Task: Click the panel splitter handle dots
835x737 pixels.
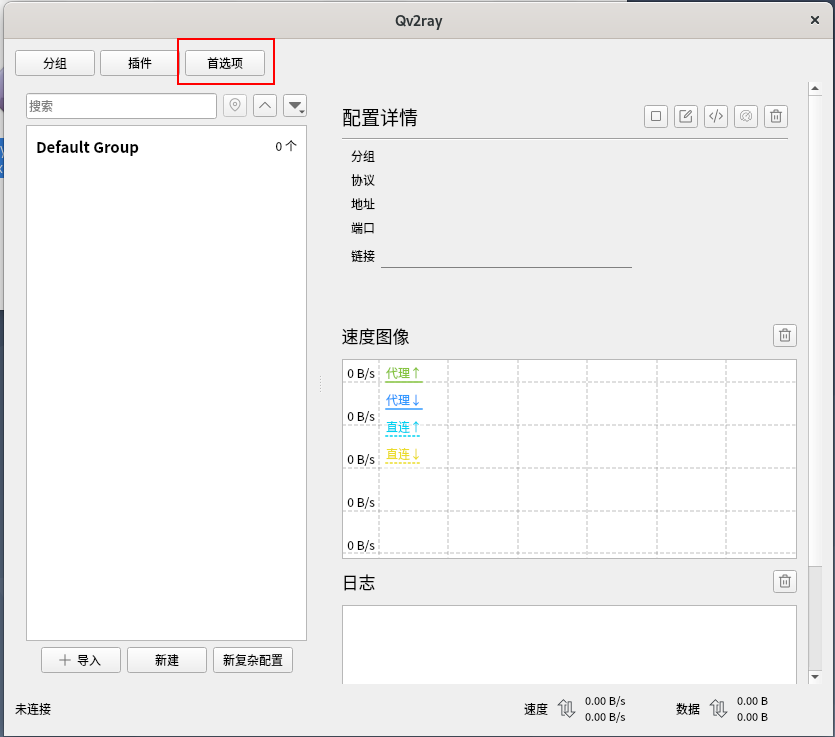Action: click(321, 384)
